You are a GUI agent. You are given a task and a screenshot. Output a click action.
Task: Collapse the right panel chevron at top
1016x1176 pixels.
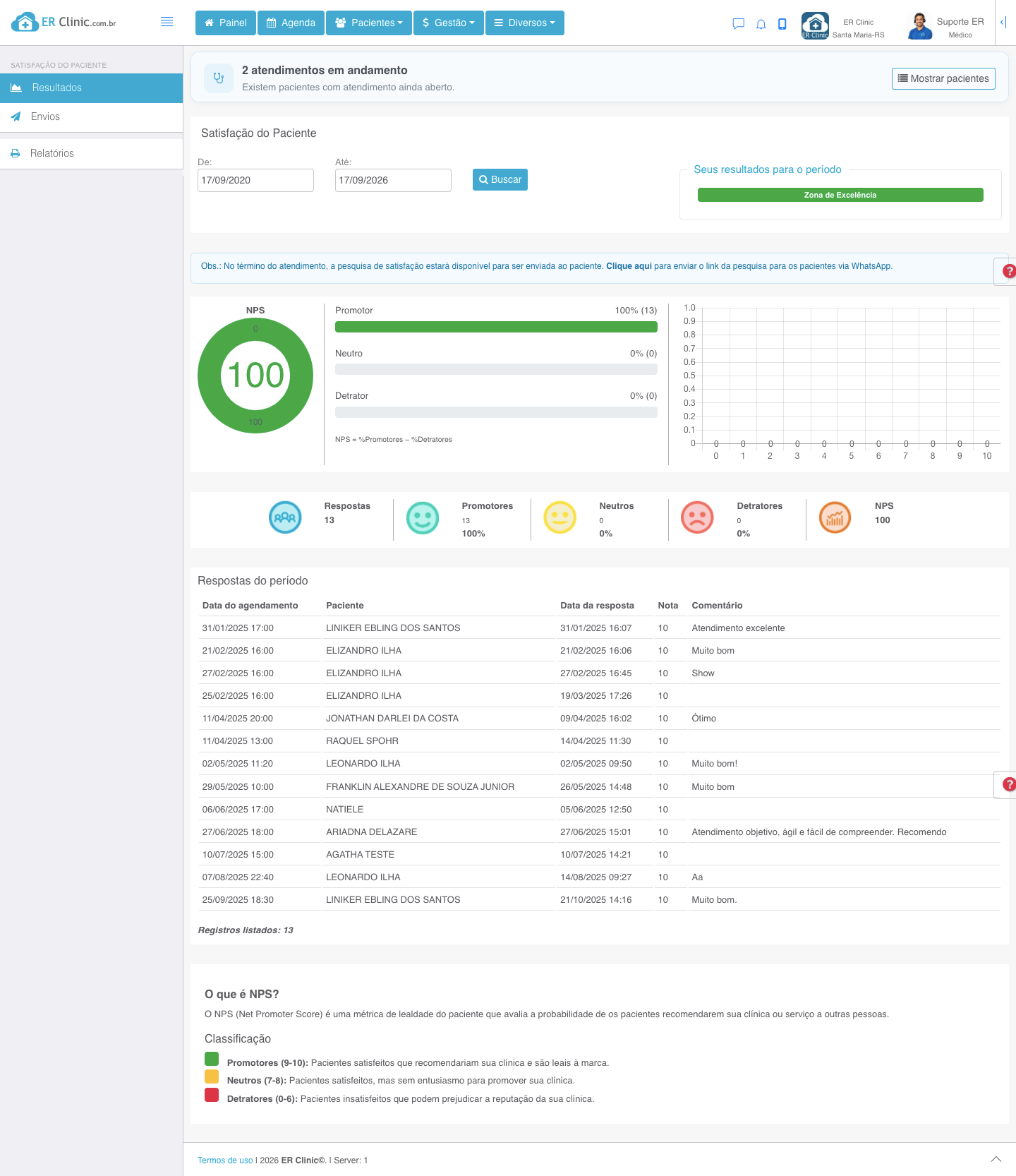tap(1003, 23)
